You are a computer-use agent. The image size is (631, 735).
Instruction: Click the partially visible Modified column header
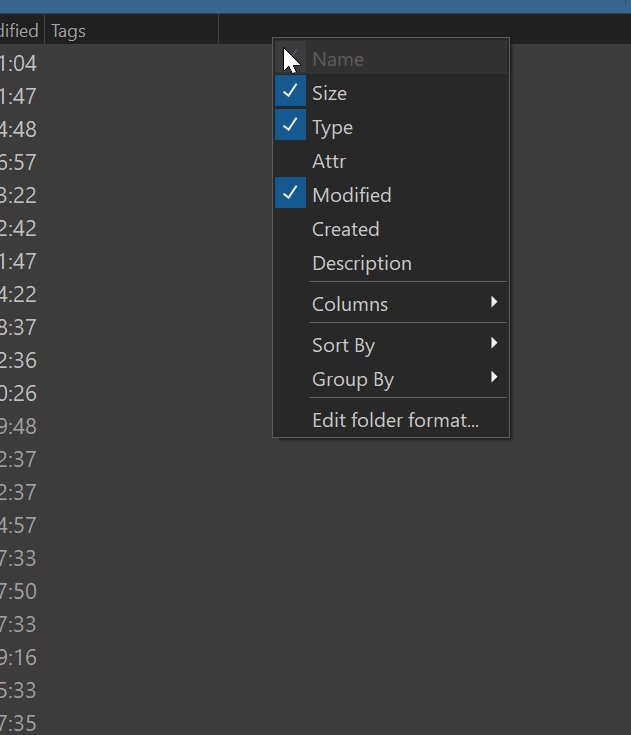(20, 31)
